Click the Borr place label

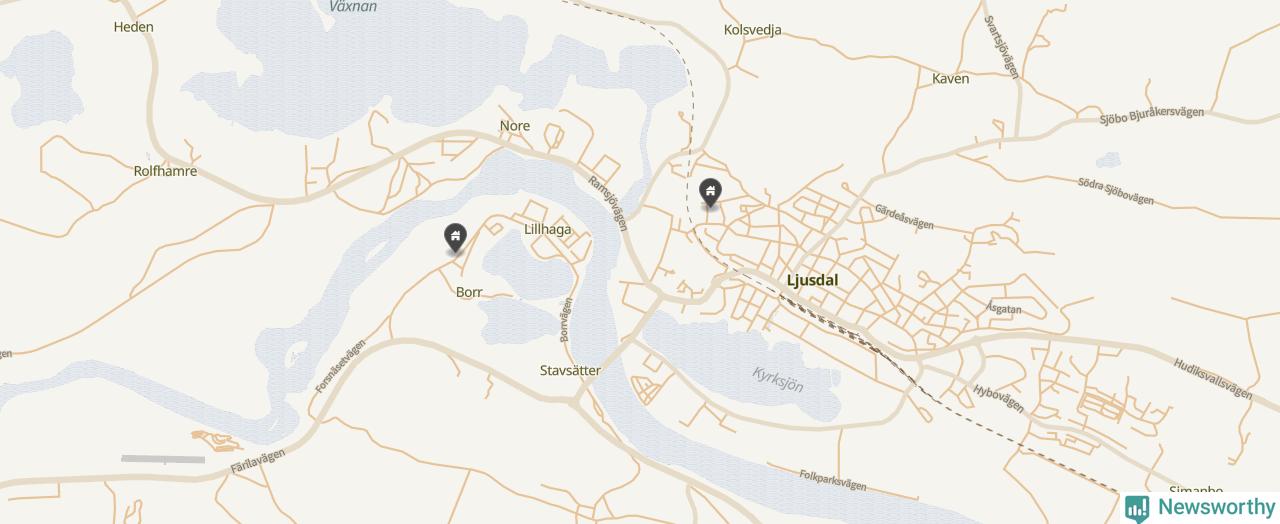tap(469, 293)
